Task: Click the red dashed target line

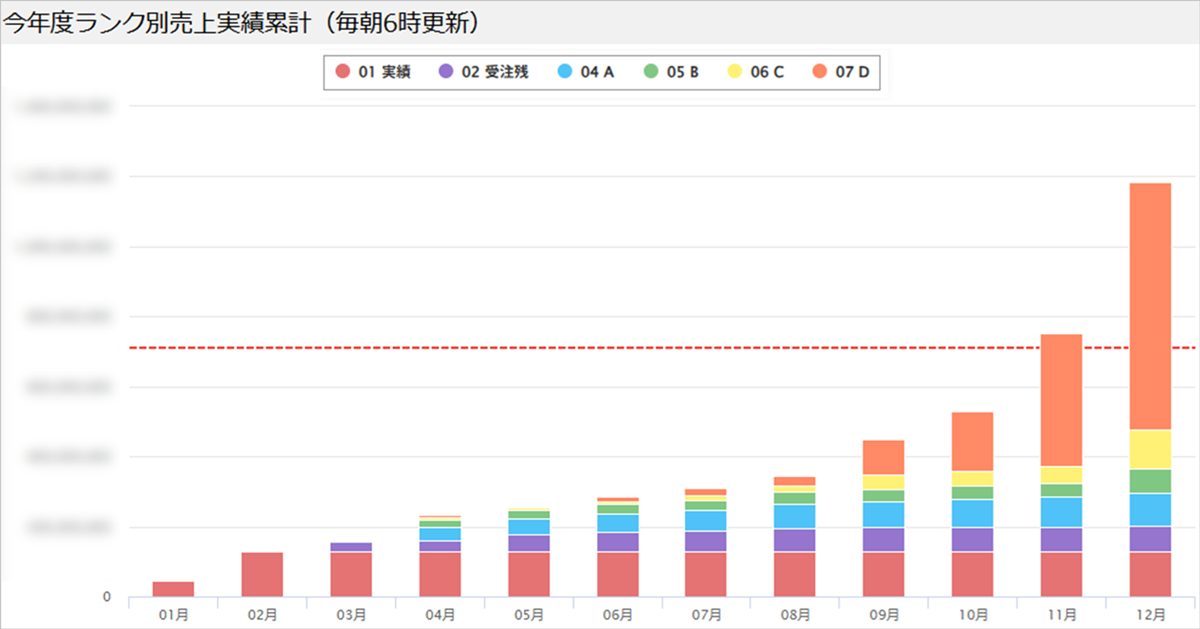Action: point(600,348)
